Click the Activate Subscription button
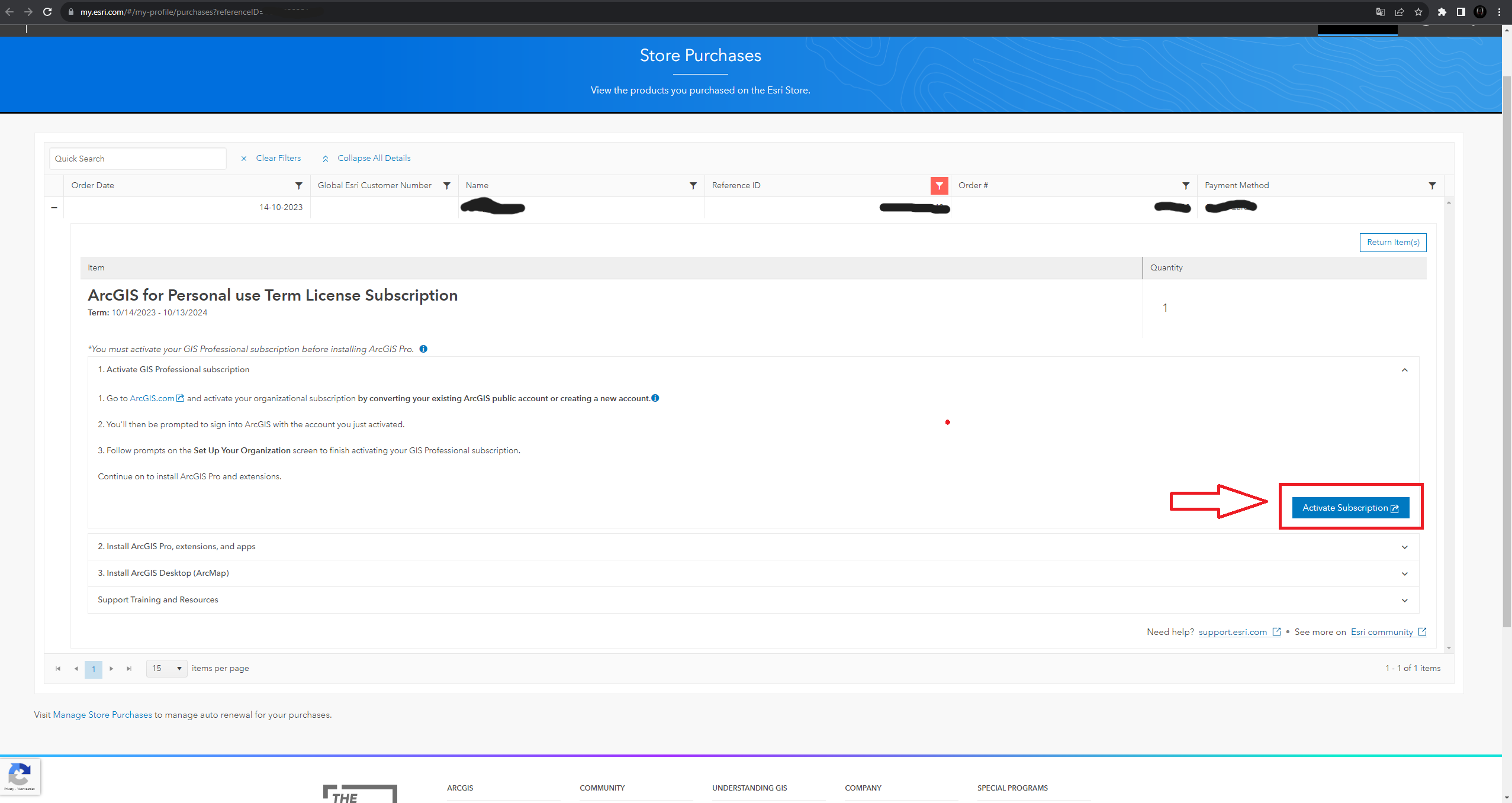The image size is (1512, 803). coord(1350,507)
